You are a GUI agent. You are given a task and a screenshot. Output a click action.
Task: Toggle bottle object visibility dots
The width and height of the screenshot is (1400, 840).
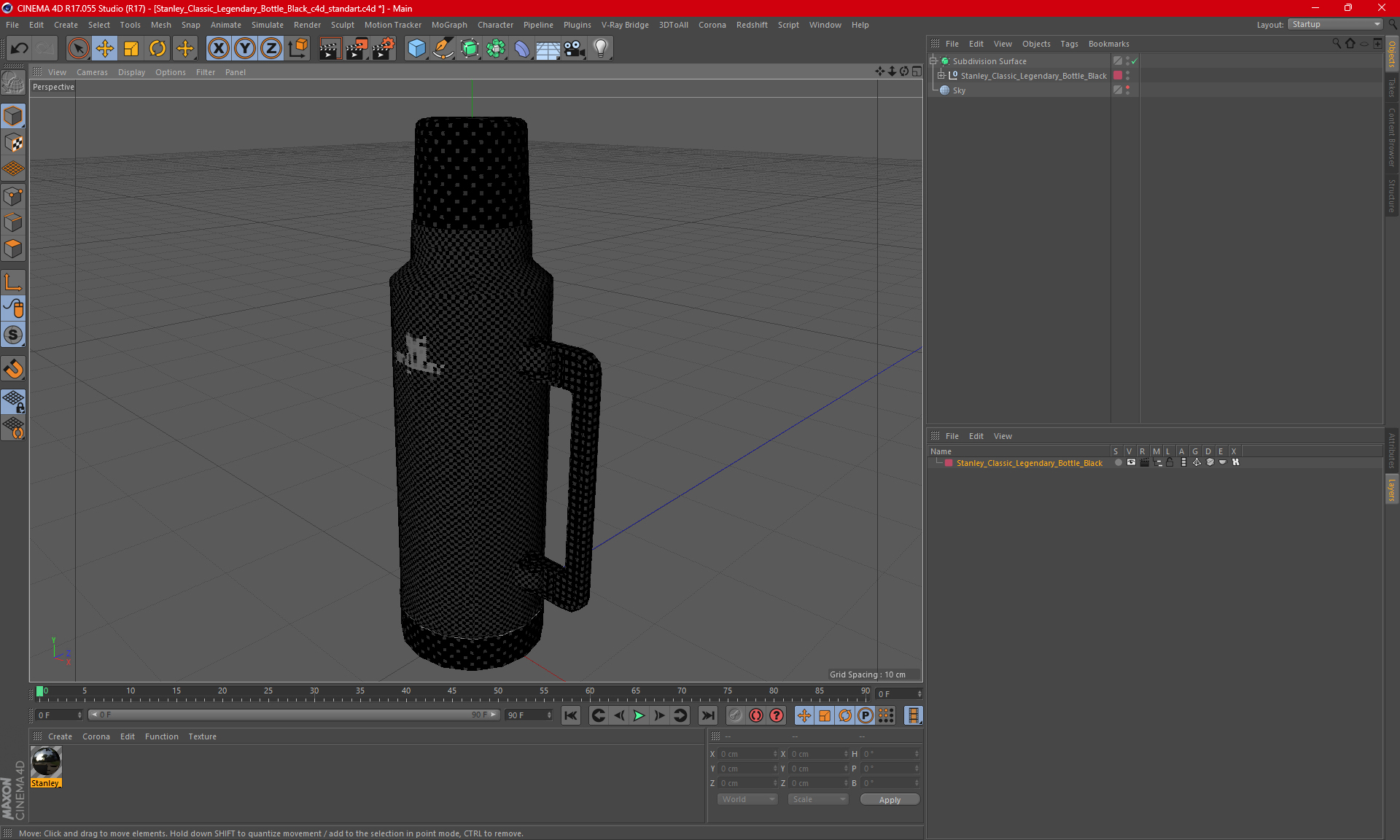(x=1127, y=76)
